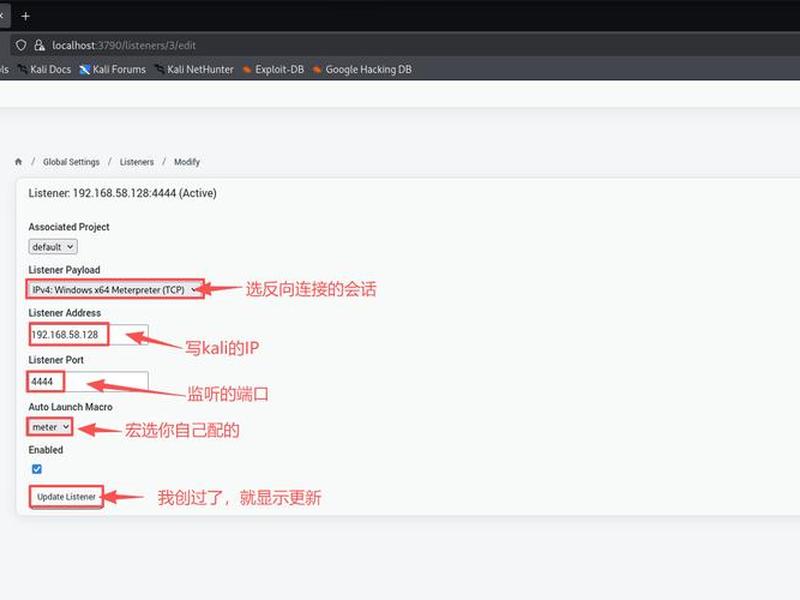Expand the Associated Project default dropdown
Image resolution: width=800 pixels, height=600 pixels.
pyautogui.click(x=53, y=247)
